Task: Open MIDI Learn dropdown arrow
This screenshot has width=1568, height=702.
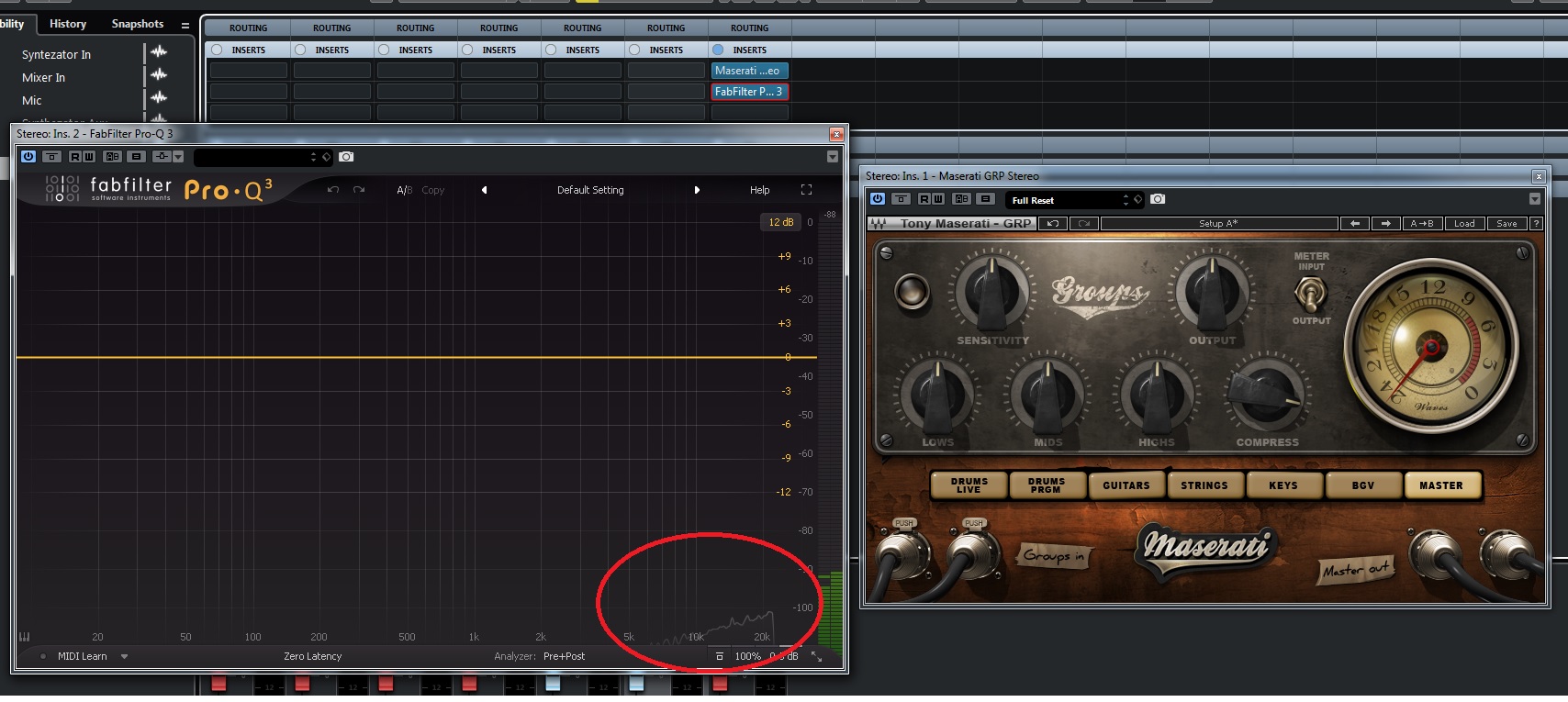Action: (x=124, y=656)
